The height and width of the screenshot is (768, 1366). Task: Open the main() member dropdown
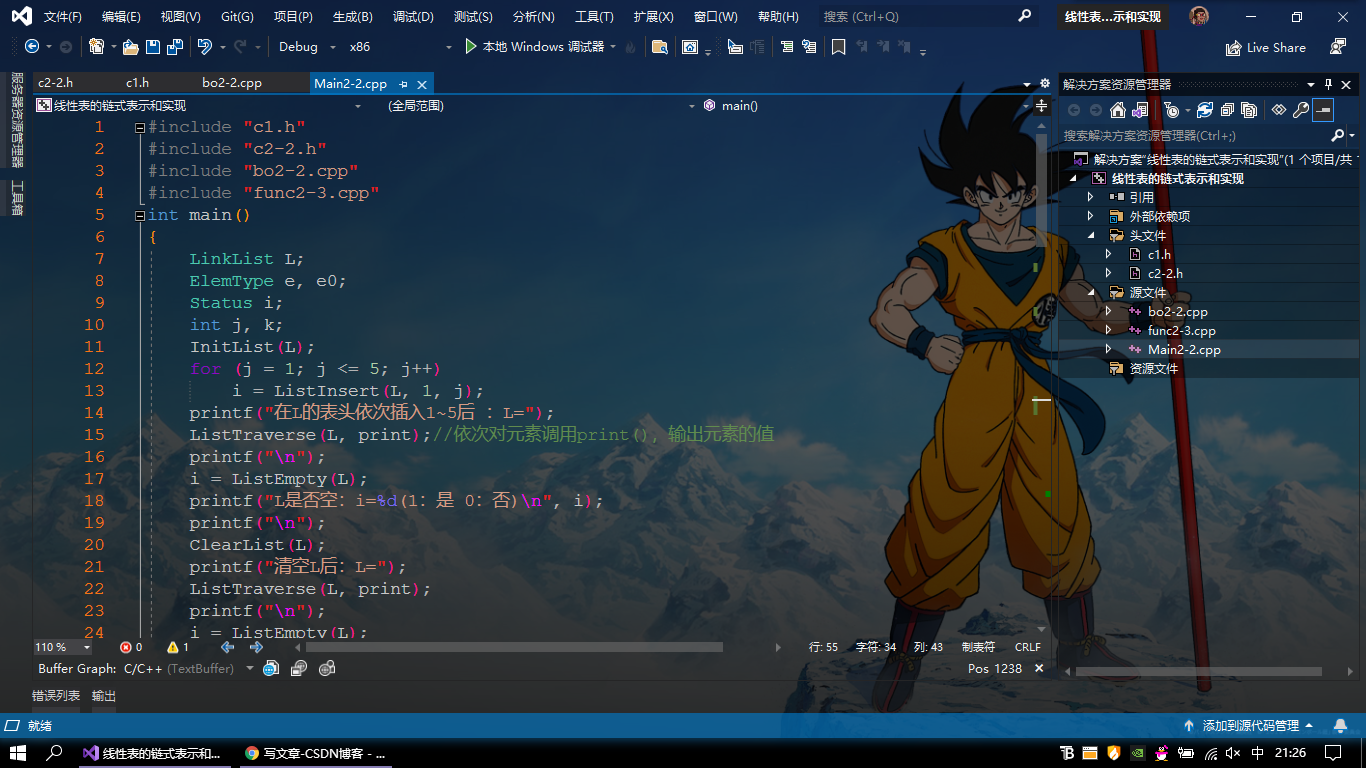(865, 105)
